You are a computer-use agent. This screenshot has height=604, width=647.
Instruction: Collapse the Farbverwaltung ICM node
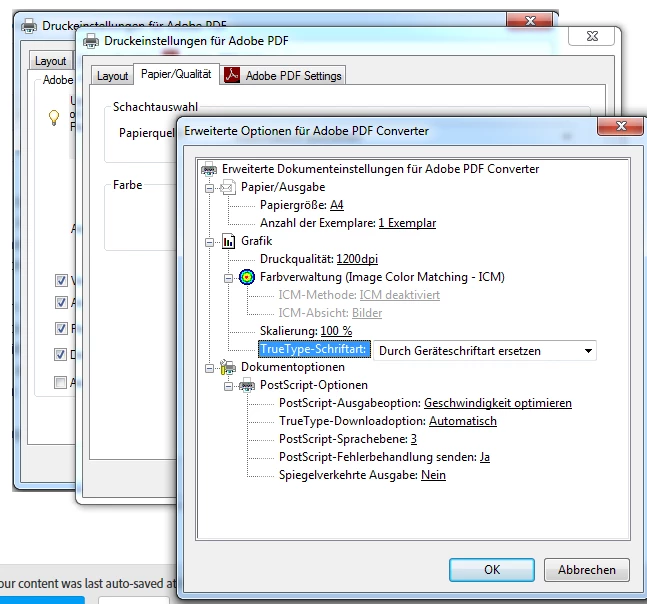point(228,278)
